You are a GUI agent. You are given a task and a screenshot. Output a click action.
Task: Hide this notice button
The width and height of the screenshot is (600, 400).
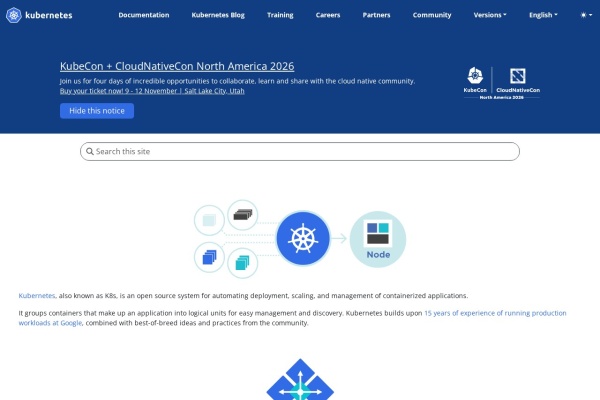[97, 111]
